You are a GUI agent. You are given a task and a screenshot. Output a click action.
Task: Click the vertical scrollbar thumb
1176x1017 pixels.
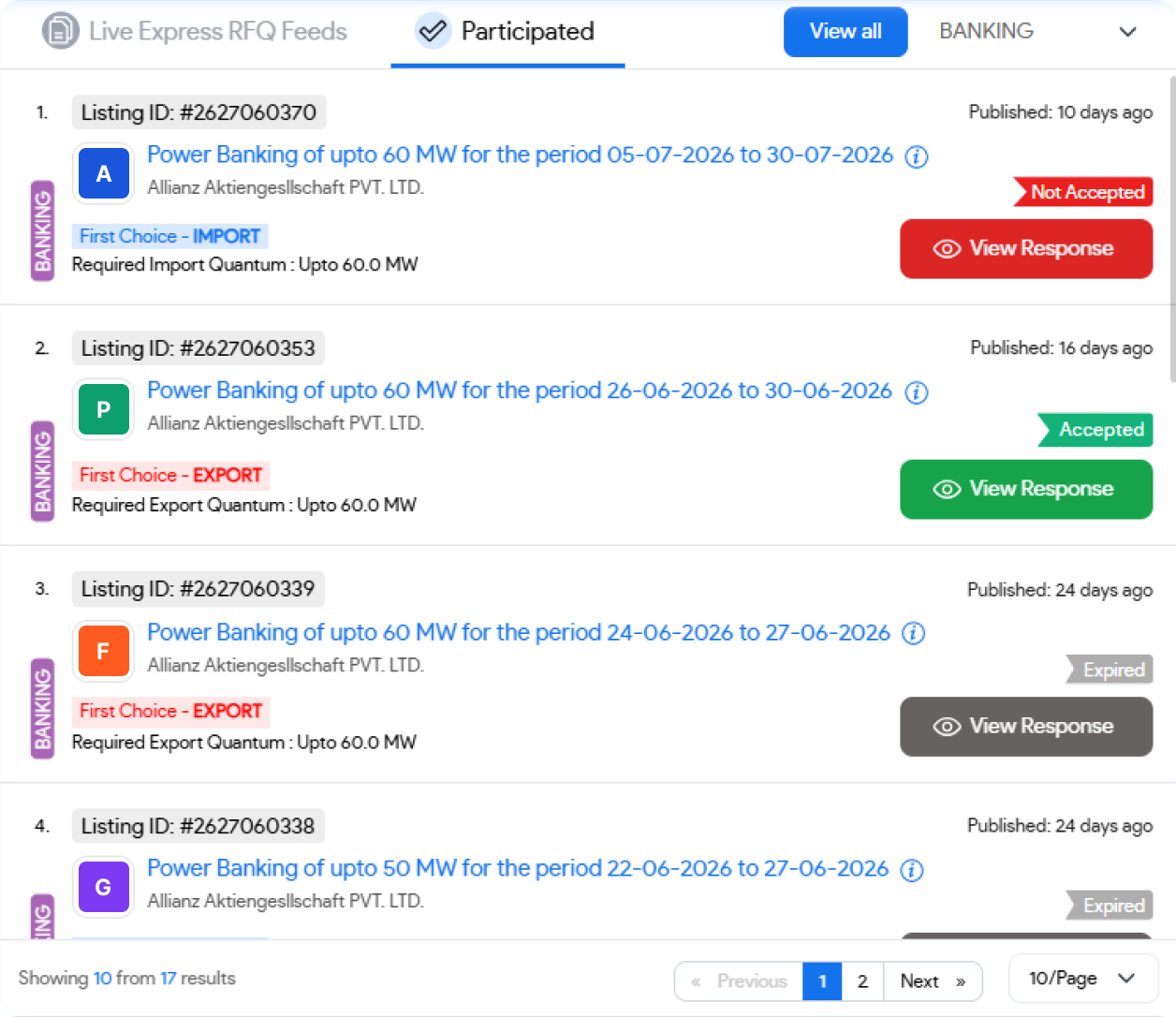pyautogui.click(x=1173, y=229)
